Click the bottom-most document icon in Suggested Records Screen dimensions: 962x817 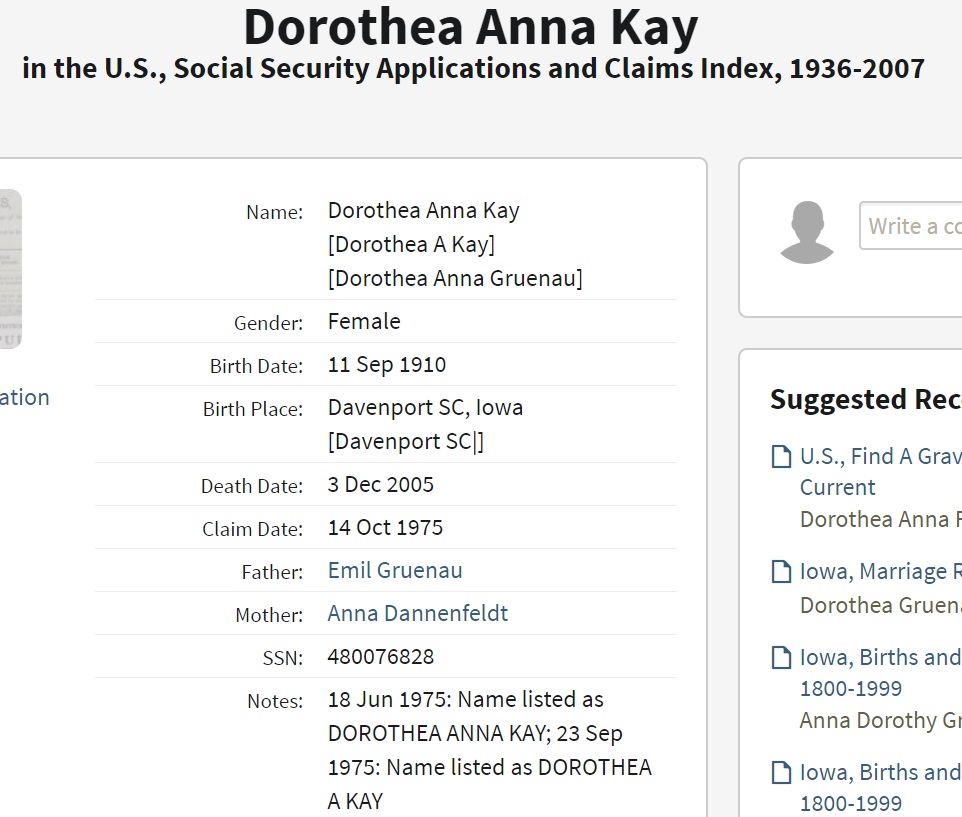[781, 773]
